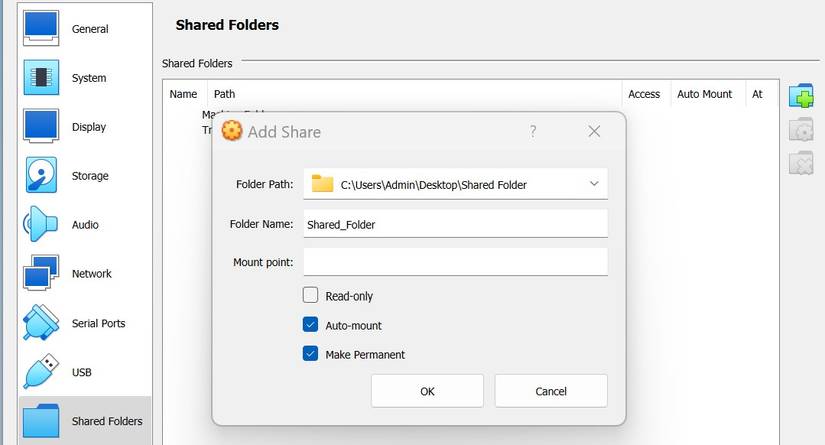Select the Shared Folders category
Viewport: 825px width, 445px height.
(85, 421)
